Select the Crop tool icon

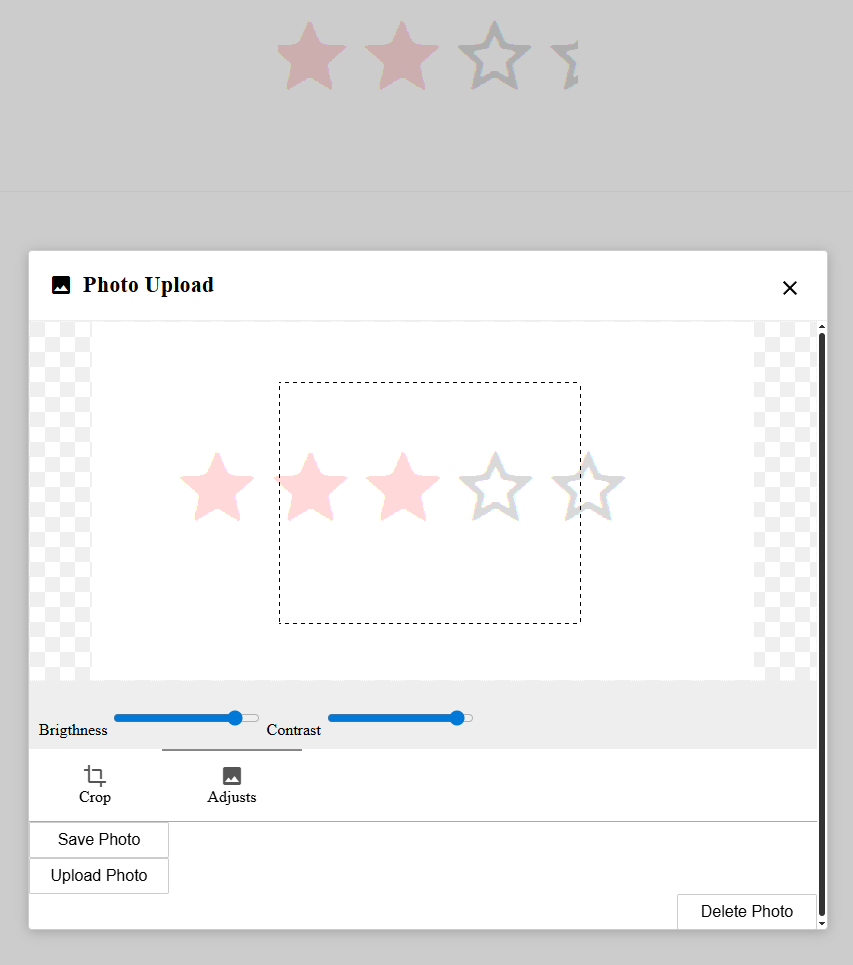point(95,775)
